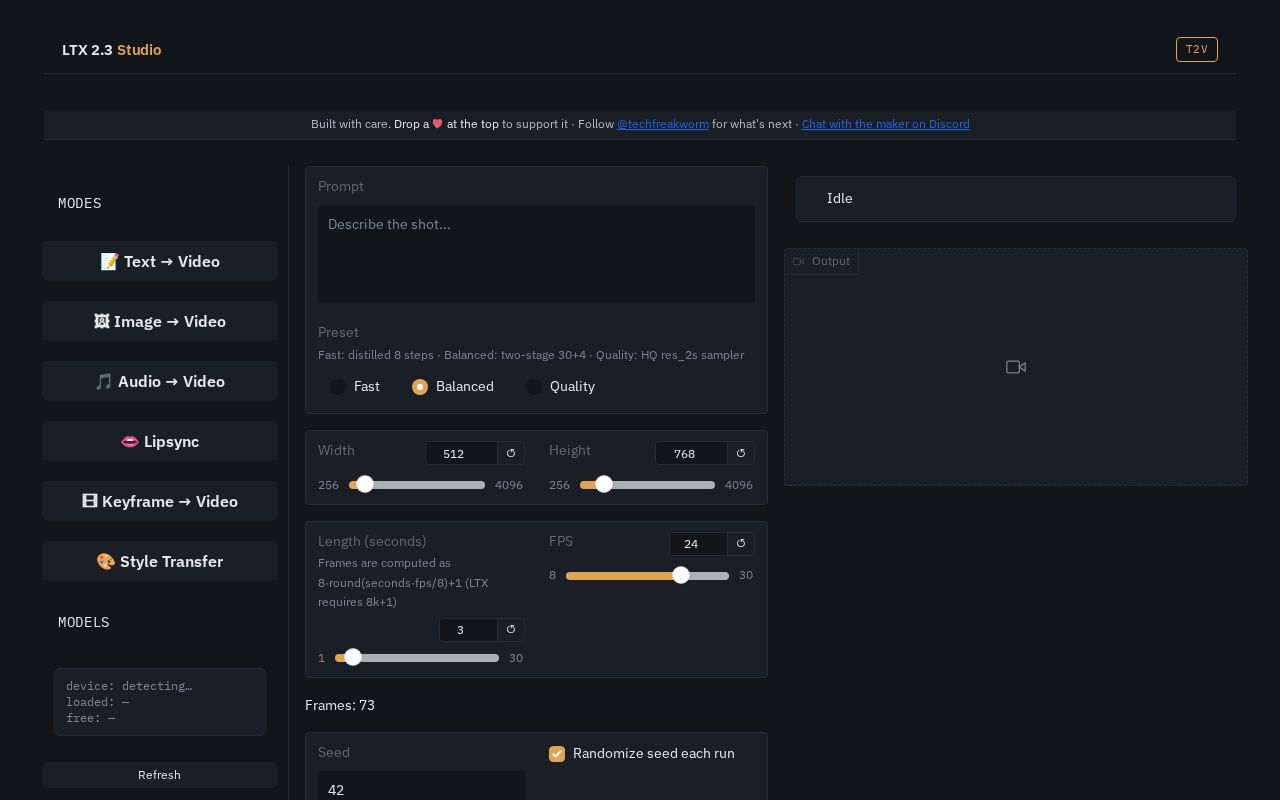Reset the FPS value with its reset icon
This screenshot has height=800, width=1280.
click(x=741, y=543)
